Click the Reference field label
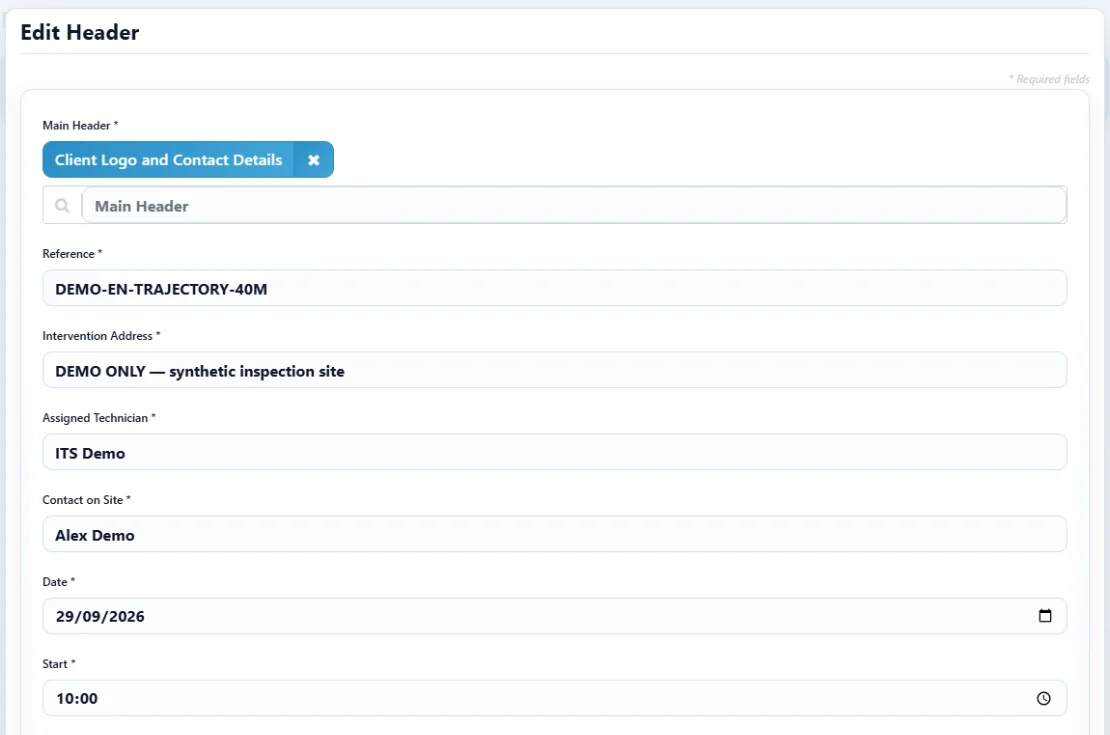The height and width of the screenshot is (735, 1110). (72, 253)
